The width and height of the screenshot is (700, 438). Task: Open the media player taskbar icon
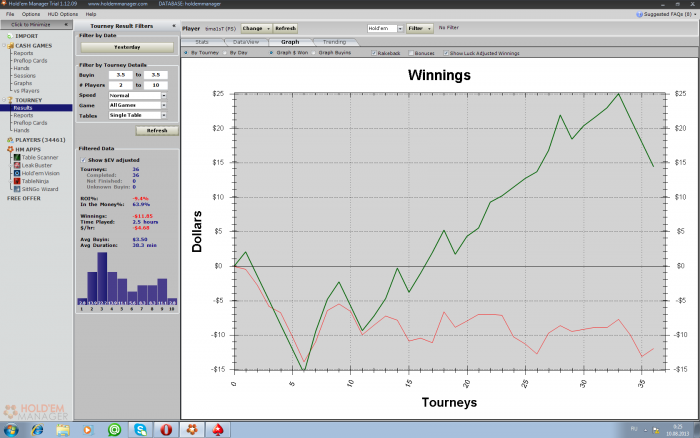click(88, 430)
